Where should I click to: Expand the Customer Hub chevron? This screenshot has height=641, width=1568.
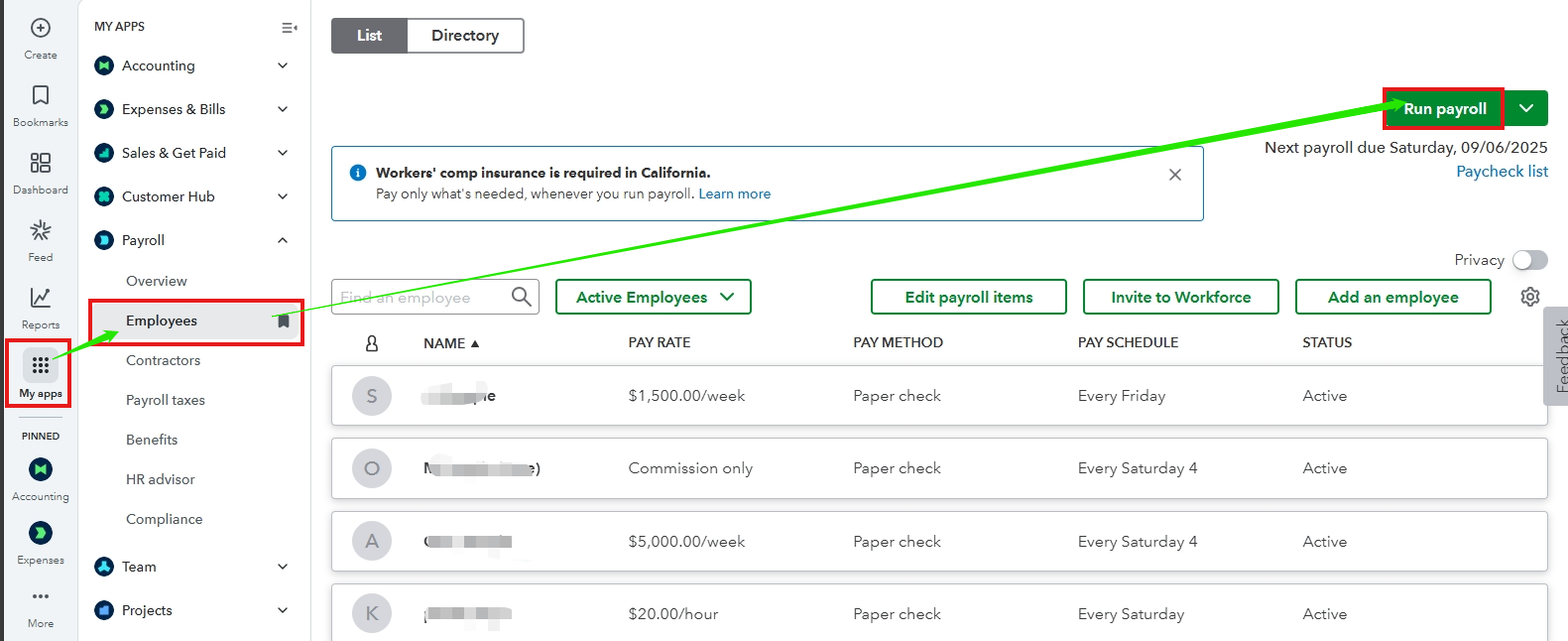click(x=283, y=196)
